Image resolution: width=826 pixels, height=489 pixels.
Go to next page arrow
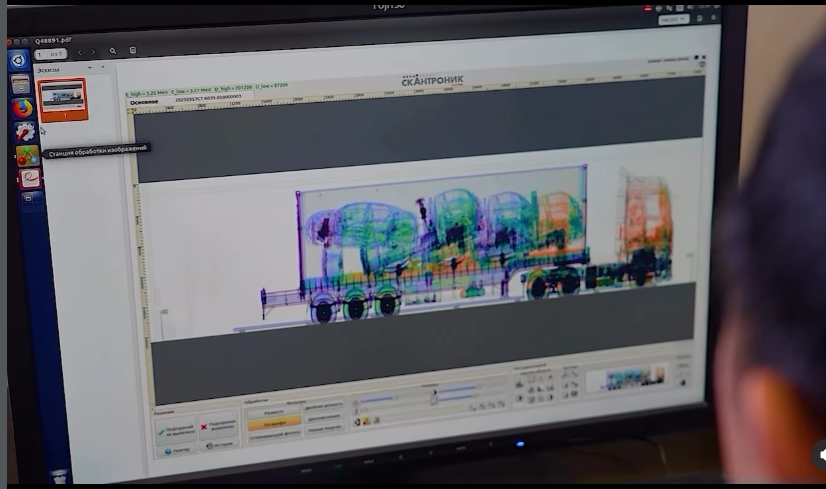(93, 52)
